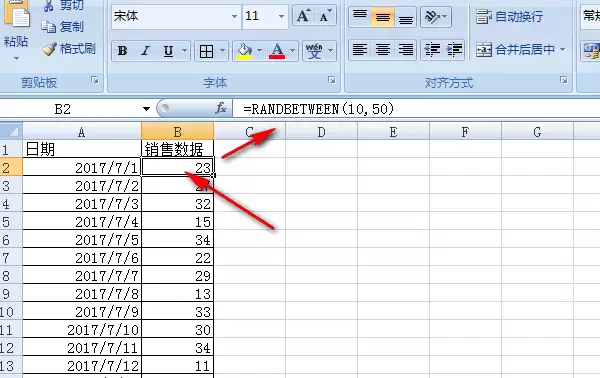Open 合并后居中 dropdown arrow
This screenshot has width=600, height=378.
pyautogui.click(x=562, y=49)
